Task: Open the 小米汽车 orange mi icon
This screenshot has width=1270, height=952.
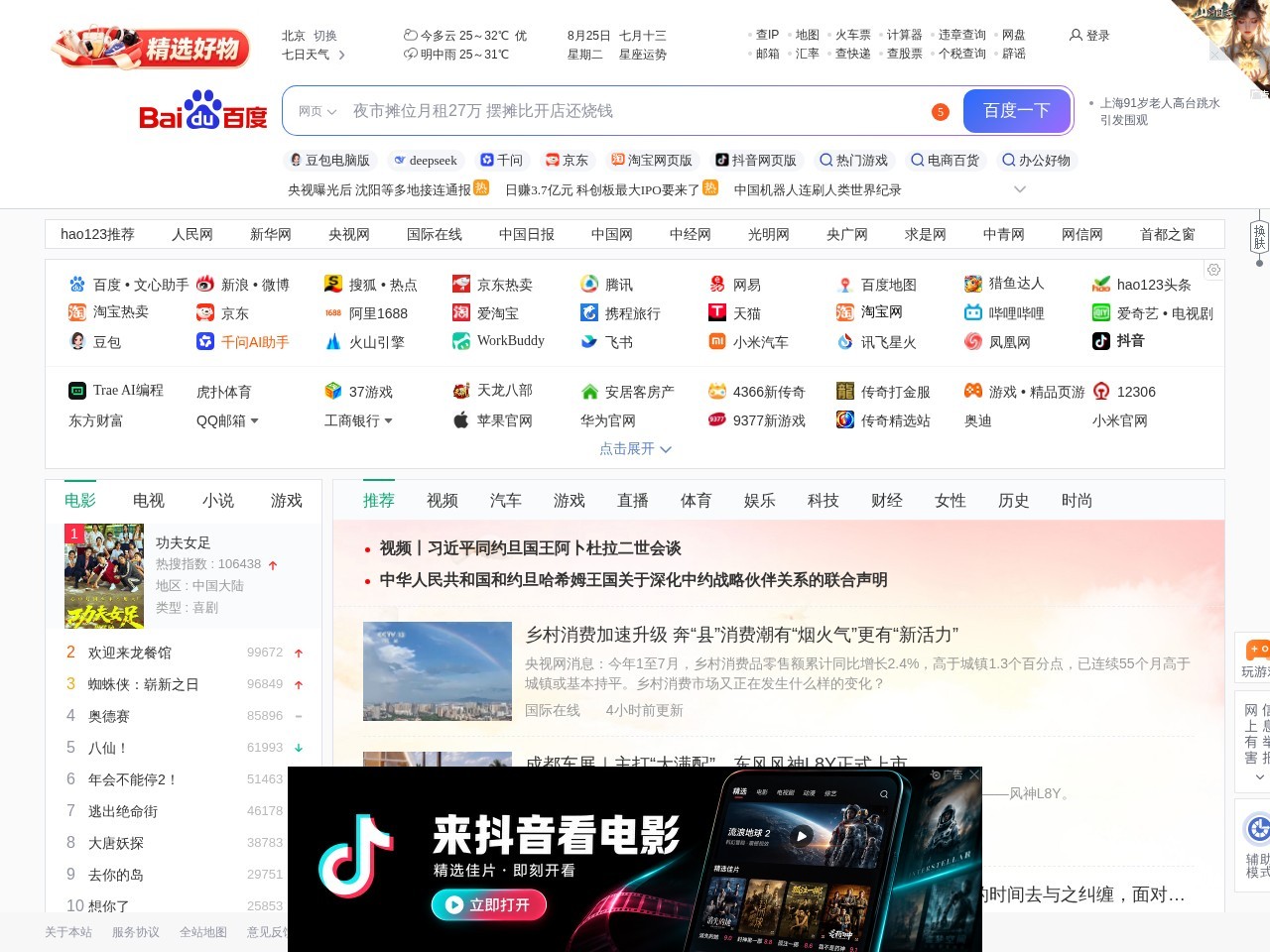Action: pos(717,341)
